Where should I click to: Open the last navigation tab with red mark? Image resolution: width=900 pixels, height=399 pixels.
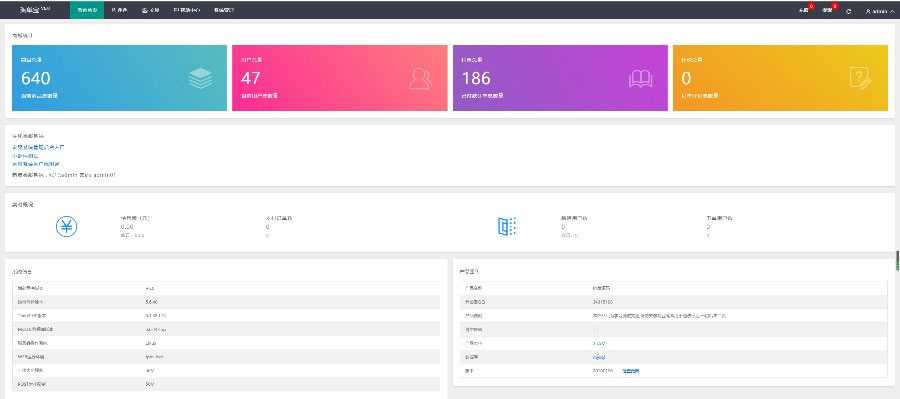click(x=224, y=10)
